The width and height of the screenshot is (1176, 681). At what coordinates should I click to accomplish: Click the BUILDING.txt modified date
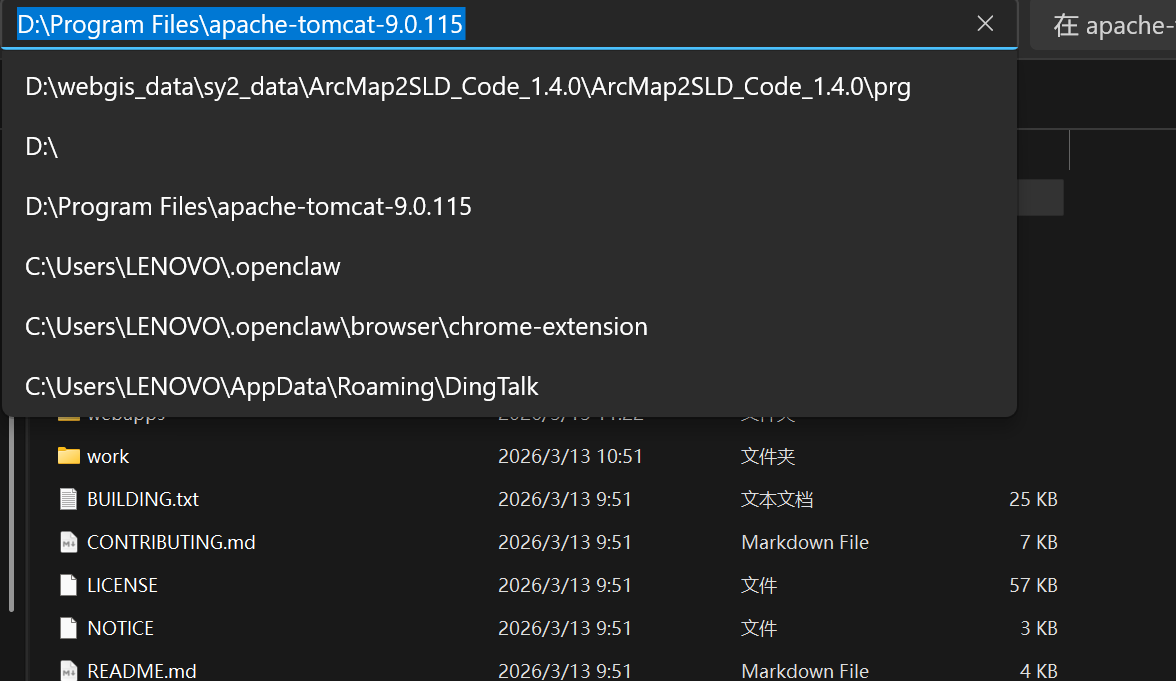point(565,500)
